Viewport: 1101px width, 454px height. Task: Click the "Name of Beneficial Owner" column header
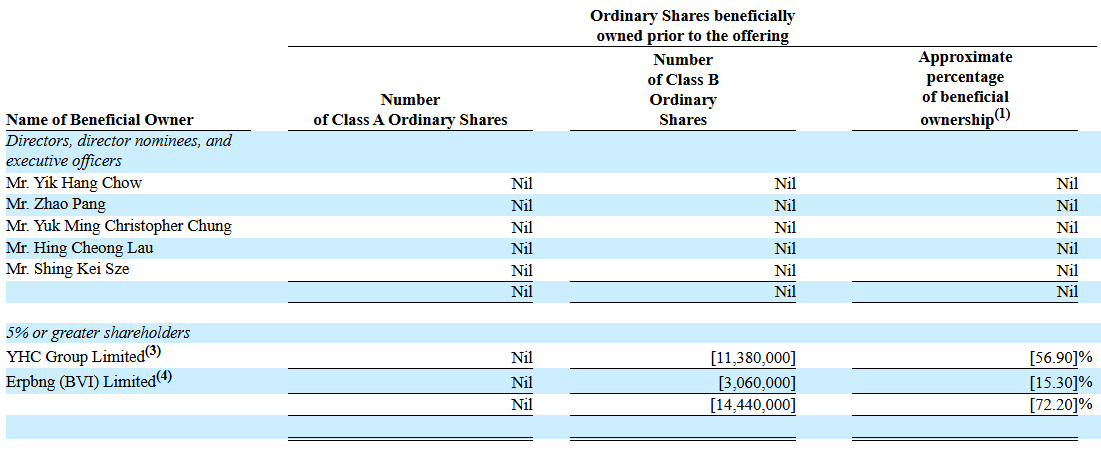pos(100,120)
